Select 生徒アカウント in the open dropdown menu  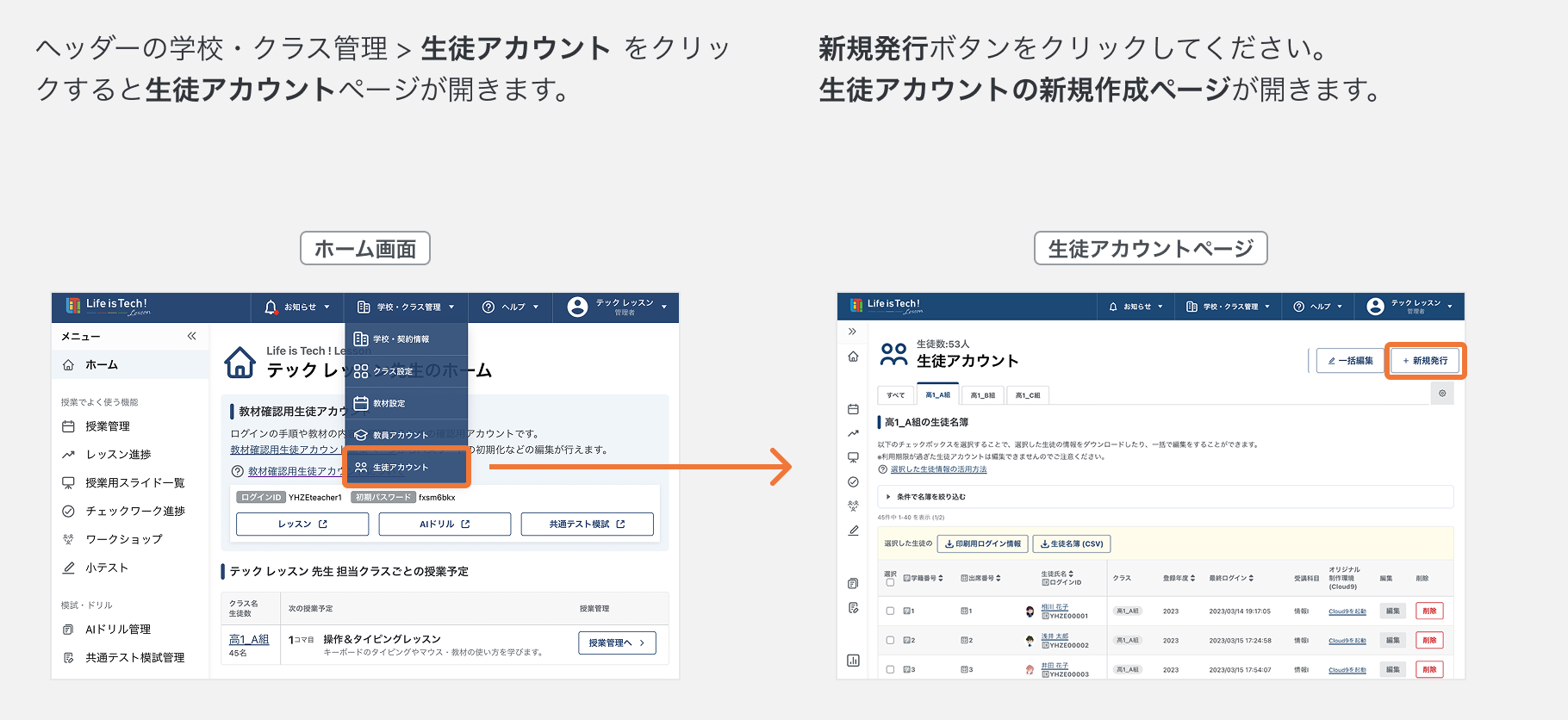407,467
